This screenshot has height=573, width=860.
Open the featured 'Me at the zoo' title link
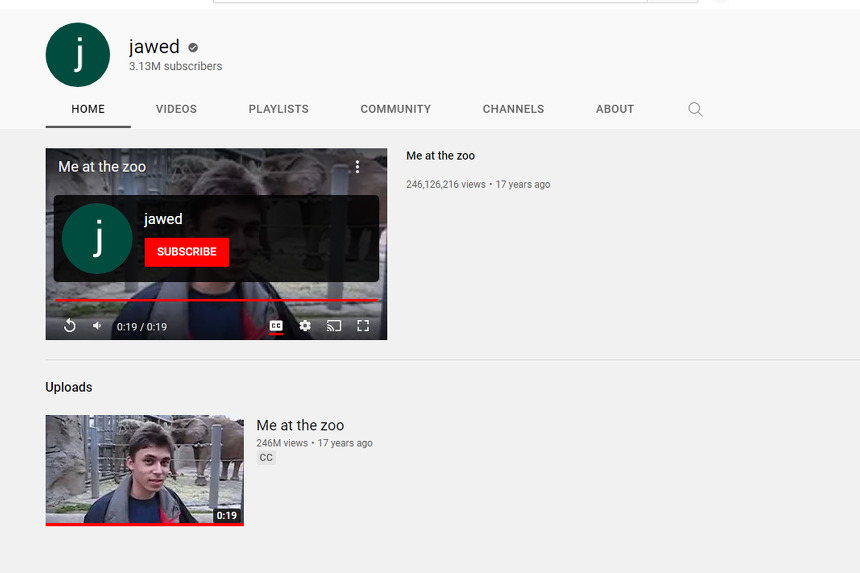point(440,156)
